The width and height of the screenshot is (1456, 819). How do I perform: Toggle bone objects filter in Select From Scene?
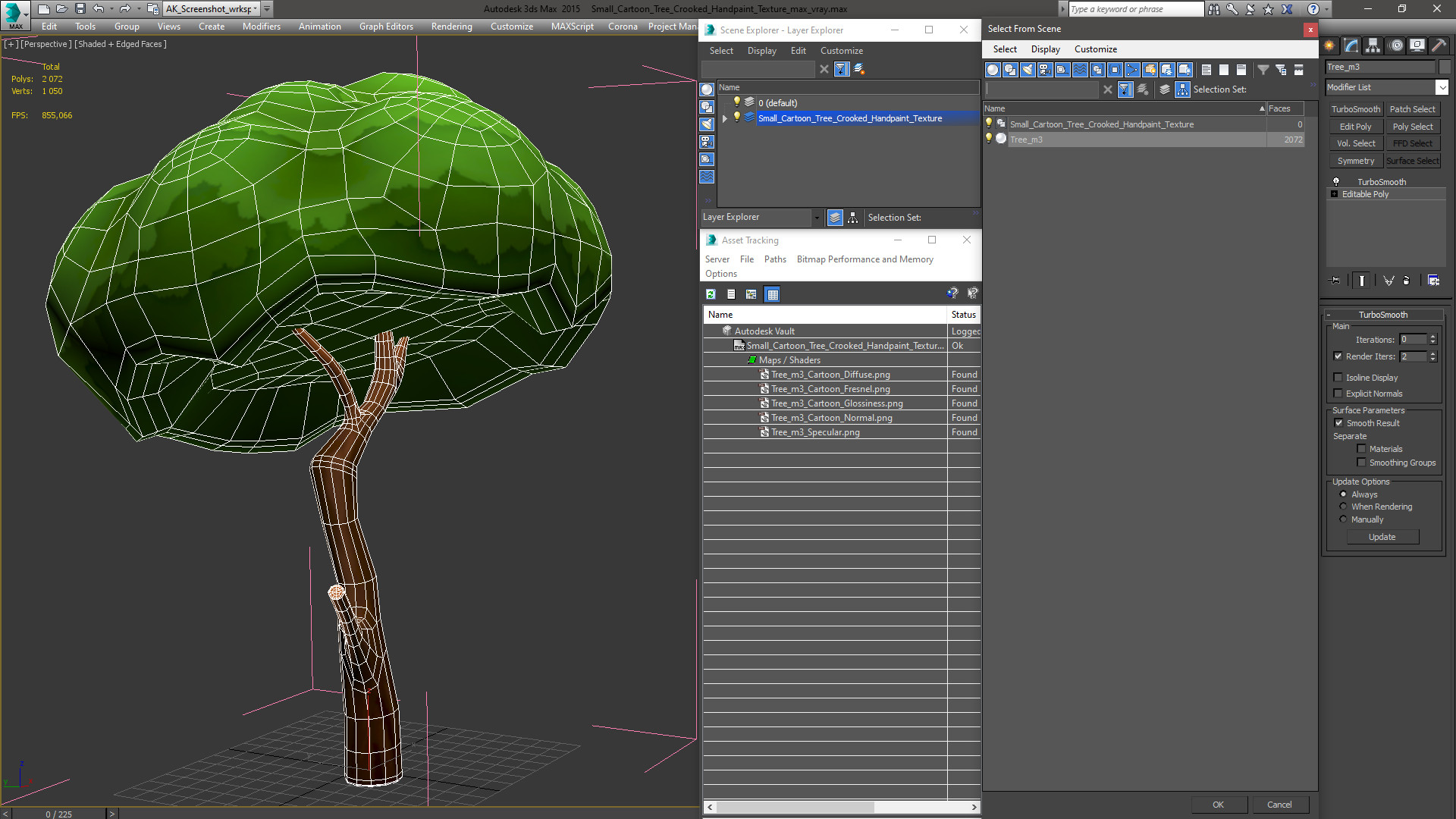click(1132, 70)
